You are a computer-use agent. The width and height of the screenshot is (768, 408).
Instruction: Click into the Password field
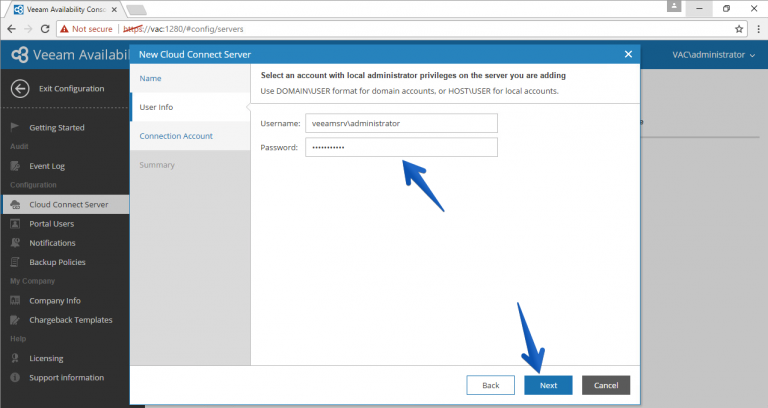[401, 147]
